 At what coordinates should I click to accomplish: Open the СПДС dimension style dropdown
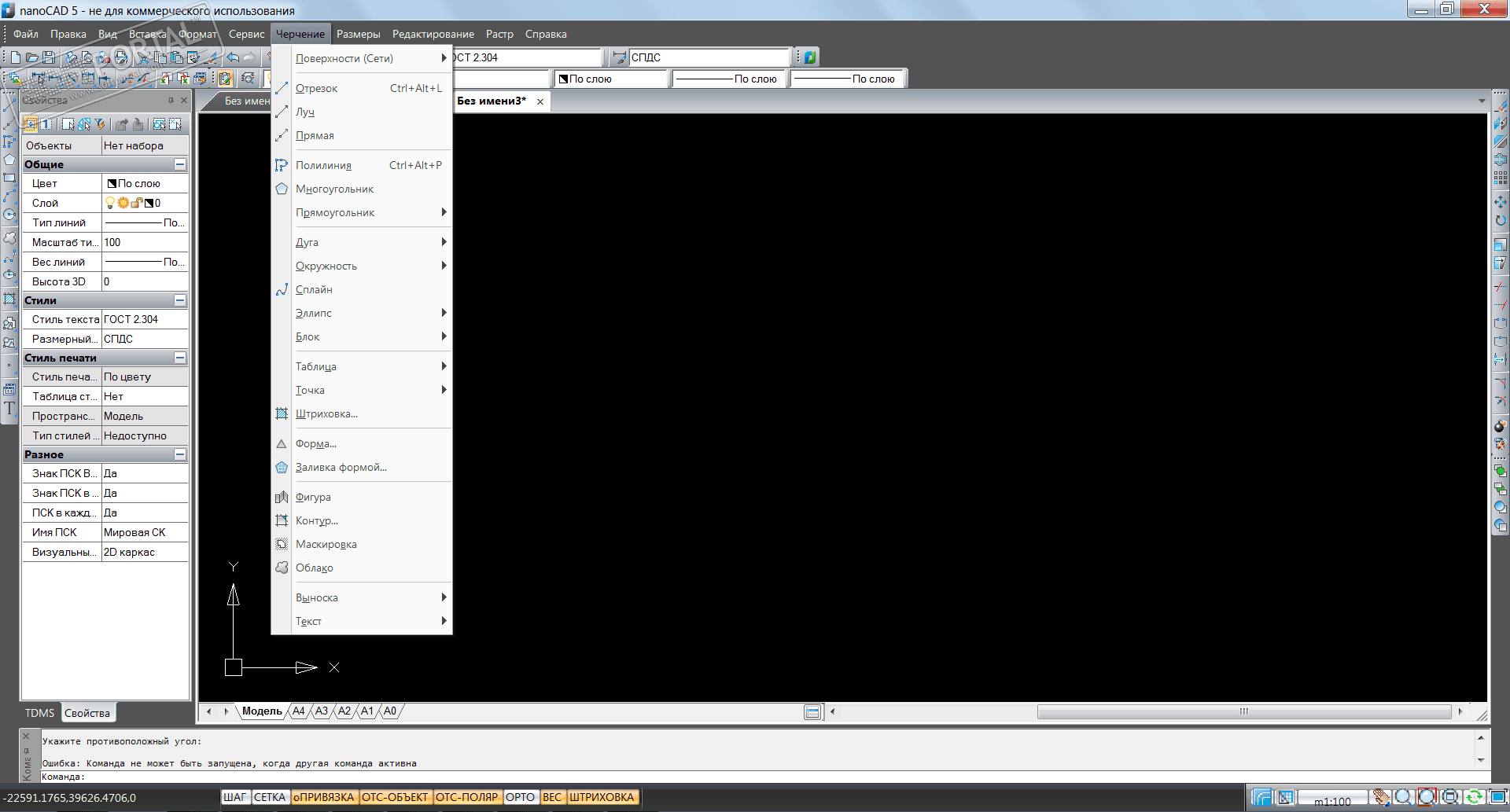(709, 57)
